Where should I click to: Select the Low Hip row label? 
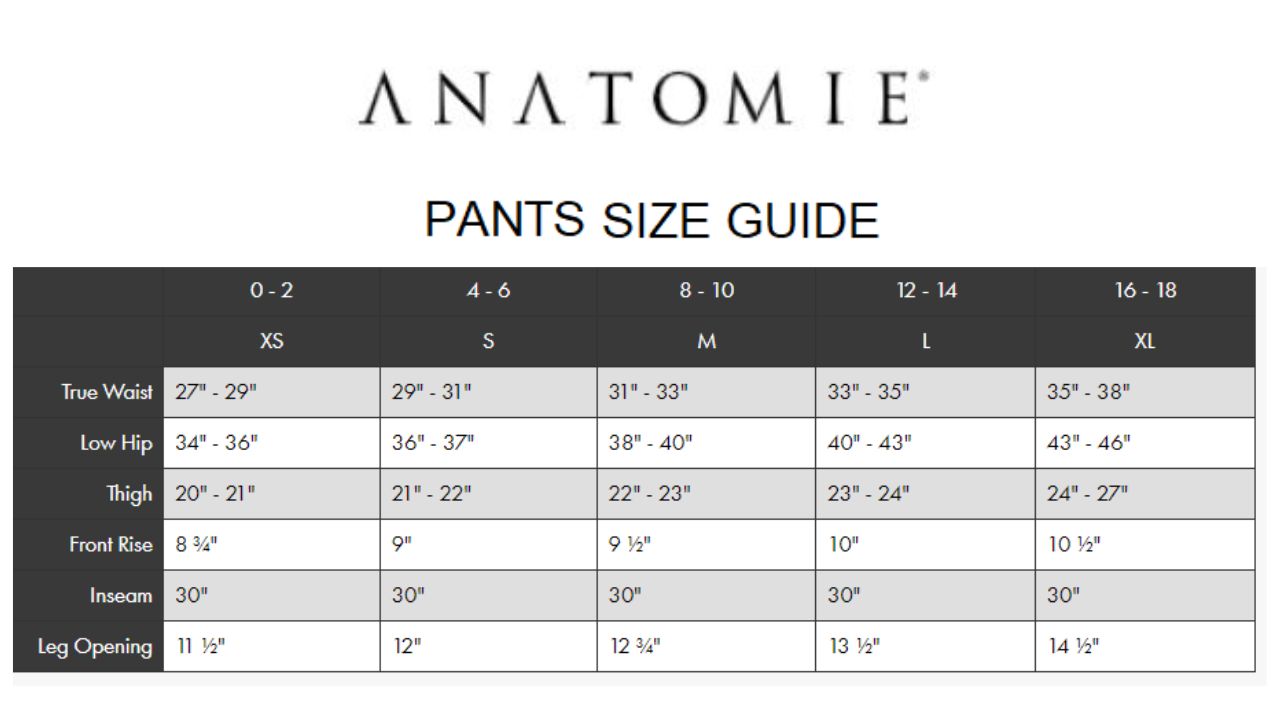click(x=116, y=443)
